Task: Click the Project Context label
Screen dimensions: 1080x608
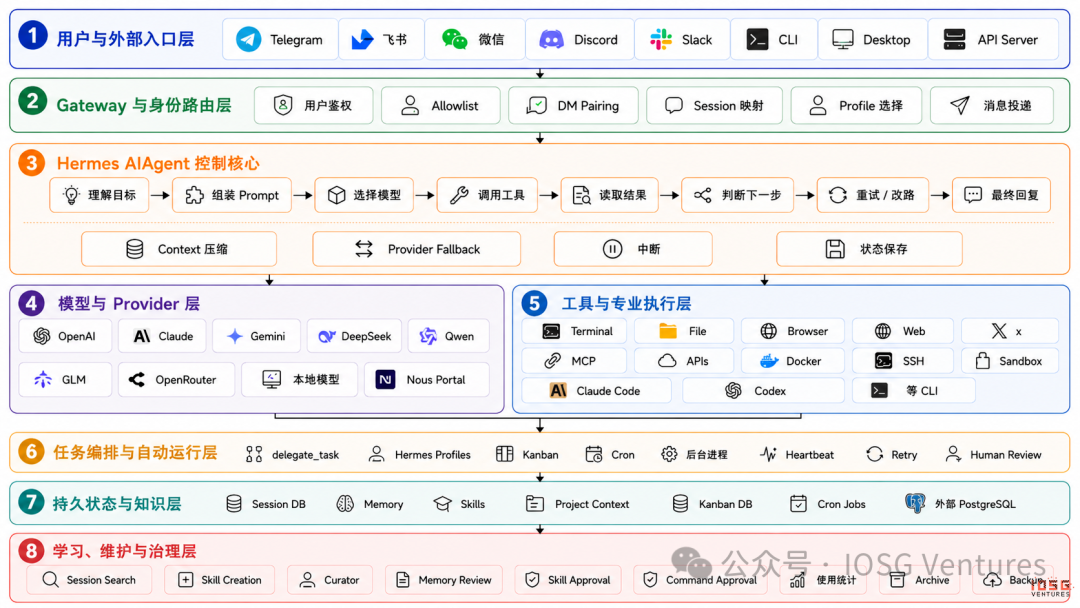Action: [x=592, y=504]
